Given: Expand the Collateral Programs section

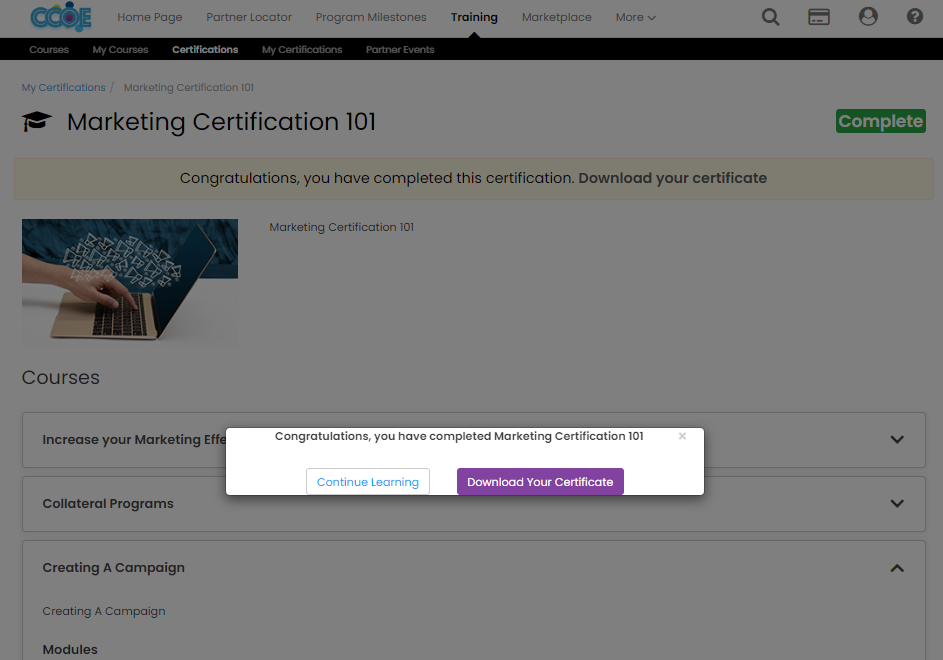Looking at the screenshot, I should click(897, 504).
